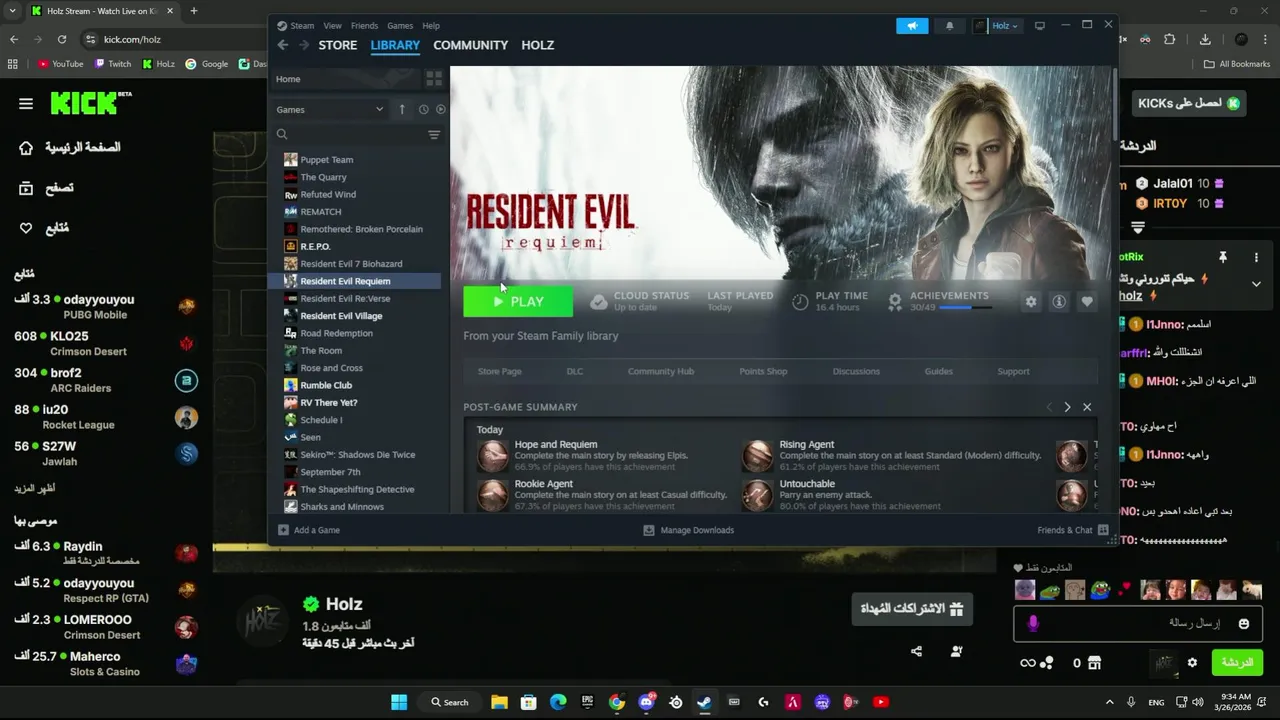Open the Support link
This screenshot has height=720, width=1280.
pyautogui.click(x=1013, y=371)
